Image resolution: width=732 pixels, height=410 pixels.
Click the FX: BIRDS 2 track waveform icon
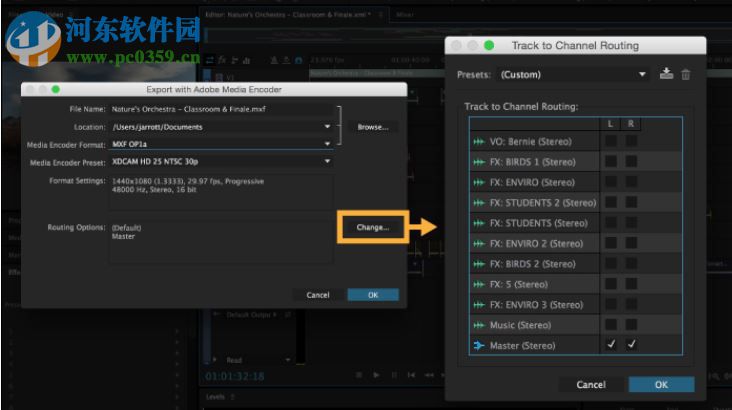pos(479,264)
